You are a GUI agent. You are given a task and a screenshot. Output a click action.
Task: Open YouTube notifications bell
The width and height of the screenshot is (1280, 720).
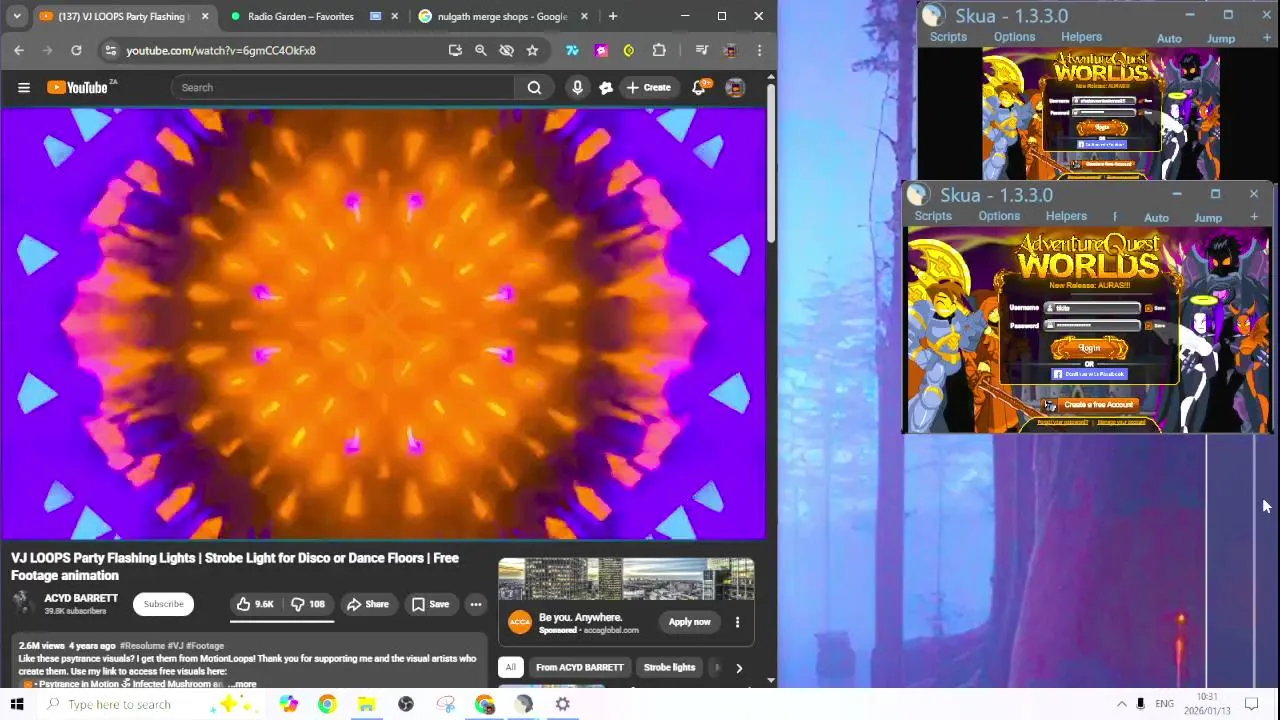point(699,87)
